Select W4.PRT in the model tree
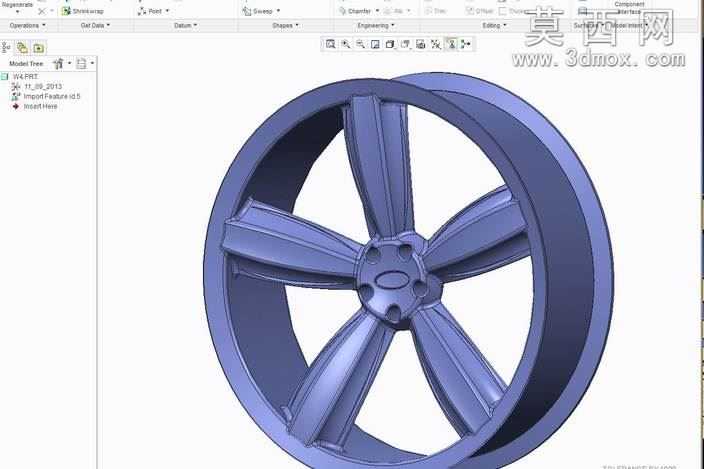Viewport: 704px width, 469px height. pos(20,77)
